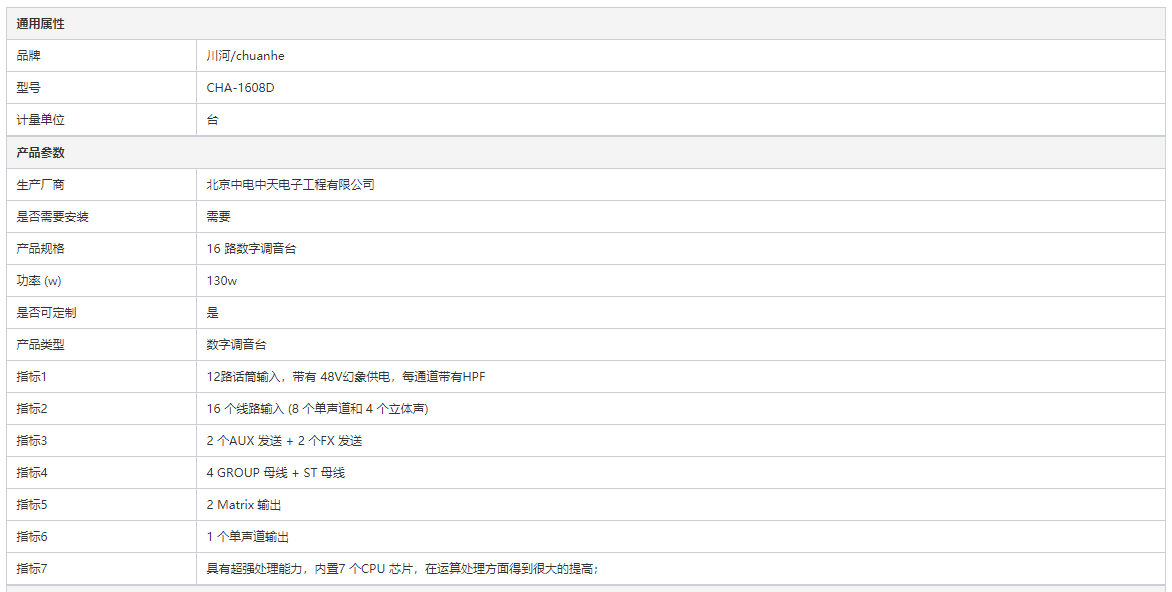The height and width of the screenshot is (592, 1172).
Task: Click the 是否需要安装 label cell
Action: click(102, 217)
